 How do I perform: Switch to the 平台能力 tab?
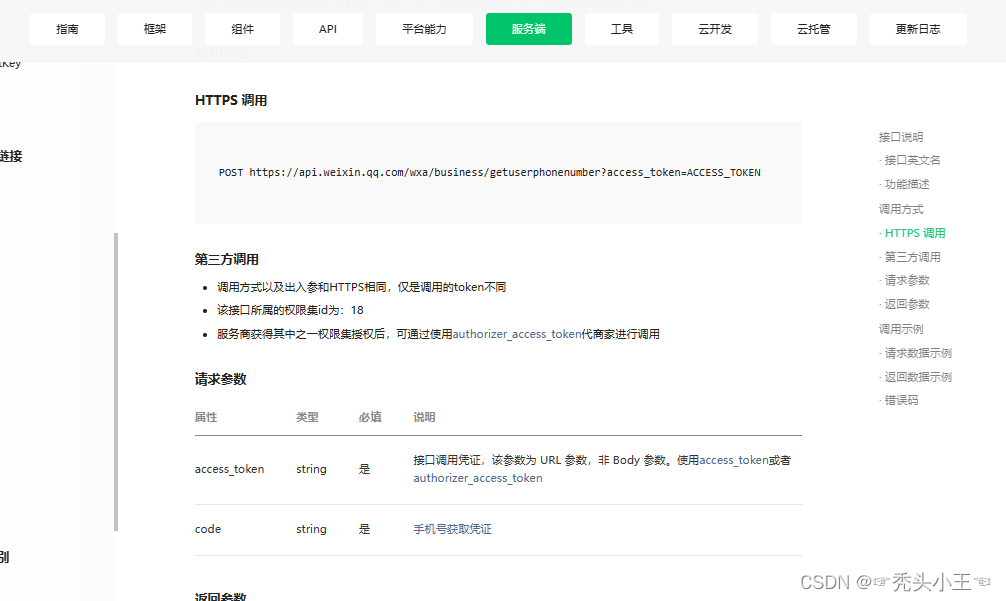(424, 29)
